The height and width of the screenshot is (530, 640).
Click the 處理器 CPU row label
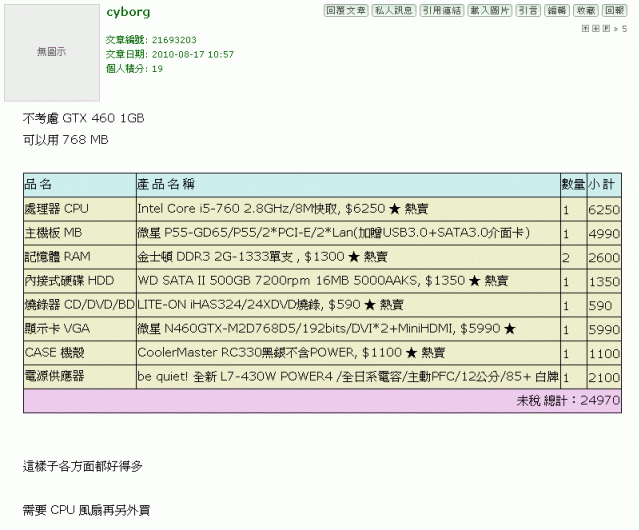tap(80, 209)
